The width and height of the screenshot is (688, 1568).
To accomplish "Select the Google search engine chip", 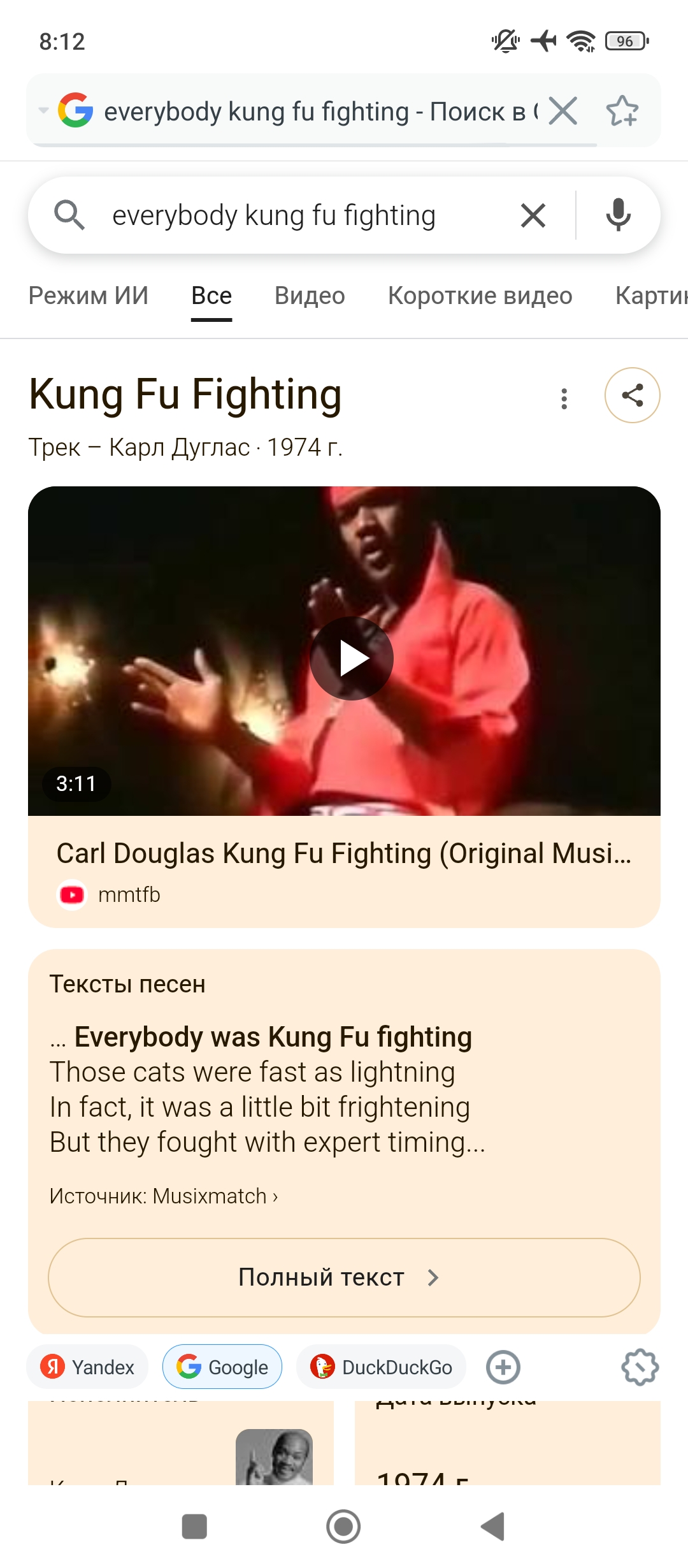I will [x=222, y=1367].
